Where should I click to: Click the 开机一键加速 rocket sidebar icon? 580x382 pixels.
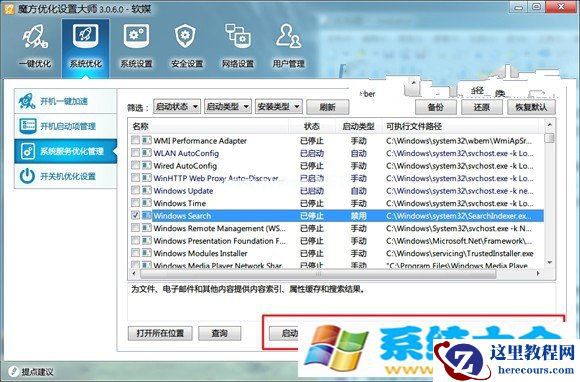[27, 101]
